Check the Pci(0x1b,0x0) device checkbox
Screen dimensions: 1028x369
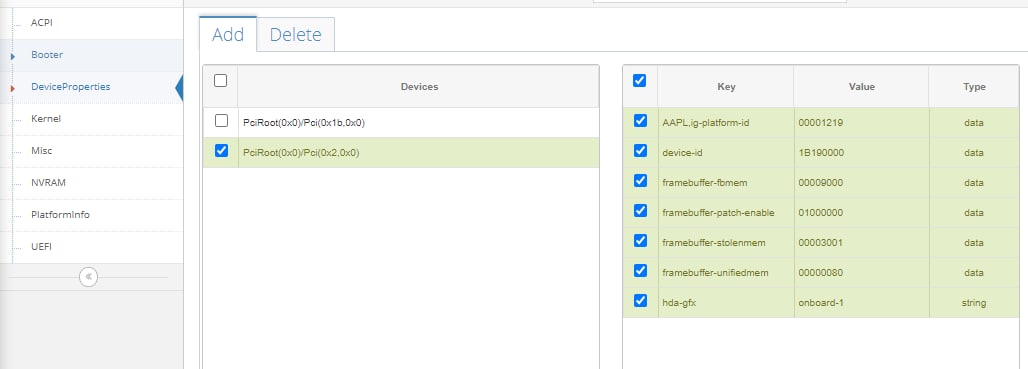click(222, 121)
